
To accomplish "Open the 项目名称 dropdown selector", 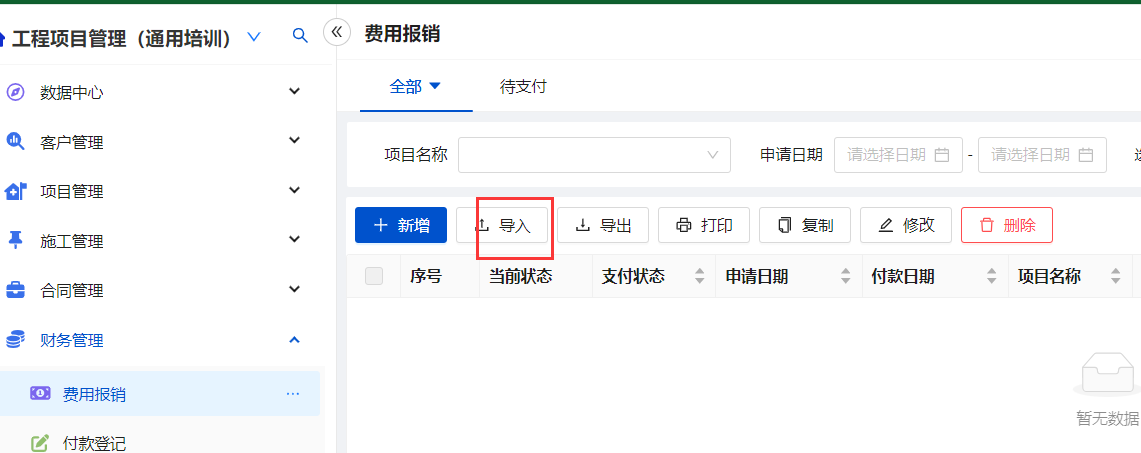I will tap(594, 155).
